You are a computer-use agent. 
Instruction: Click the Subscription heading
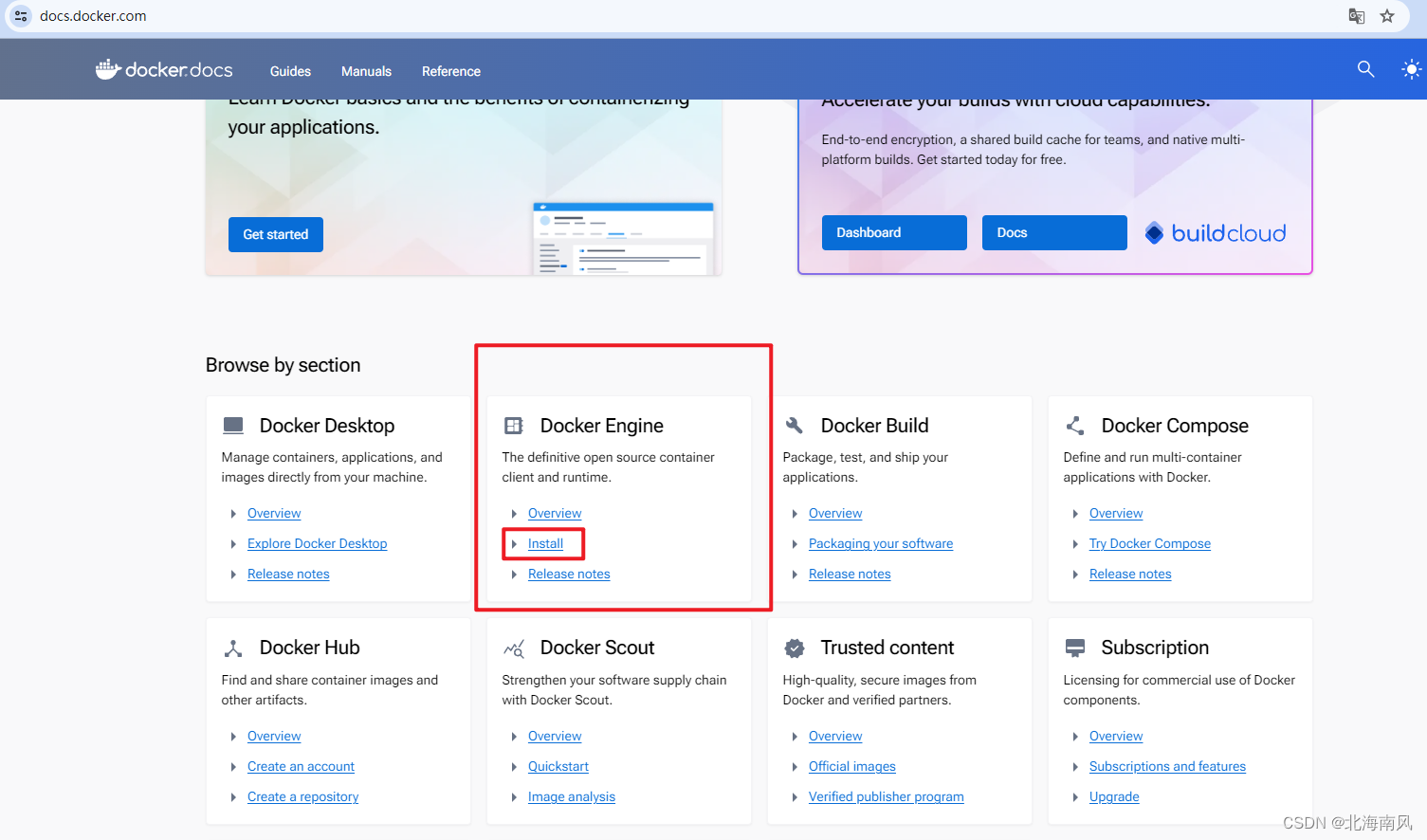click(1155, 648)
